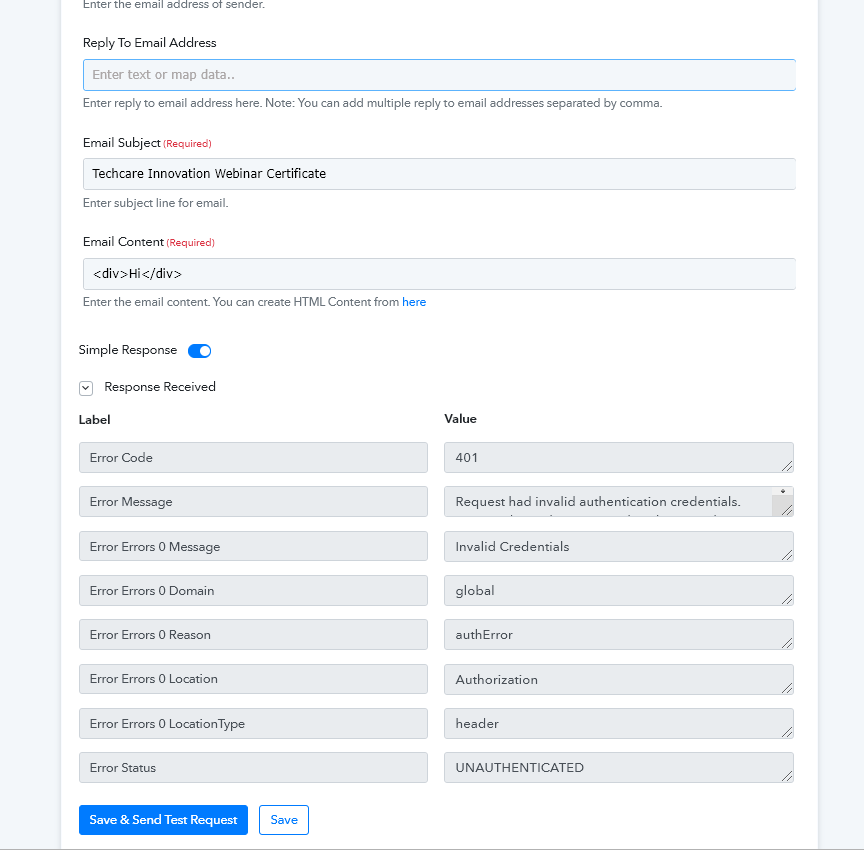Open the 'here' HTML content link
This screenshot has width=864, height=853.
coord(414,302)
